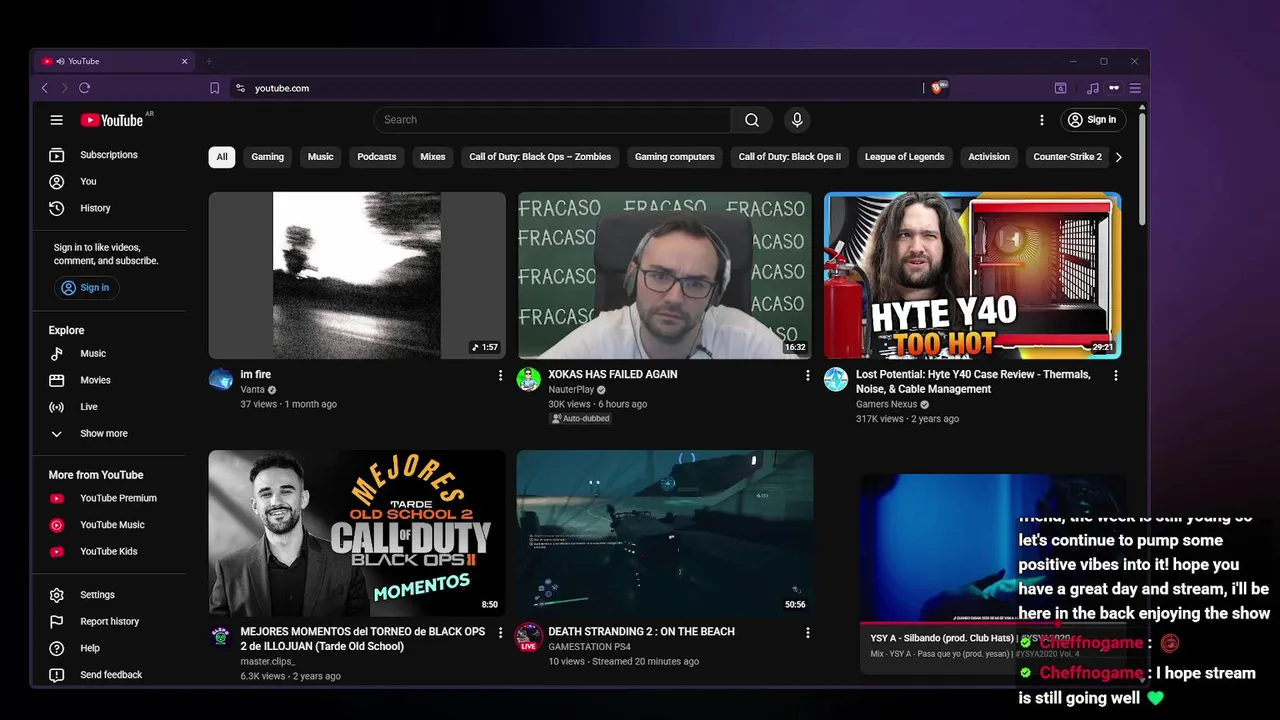Image resolution: width=1280 pixels, height=720 pixels.
Task: Click Send feedback in sidebar
Action: tap(109, 675)
